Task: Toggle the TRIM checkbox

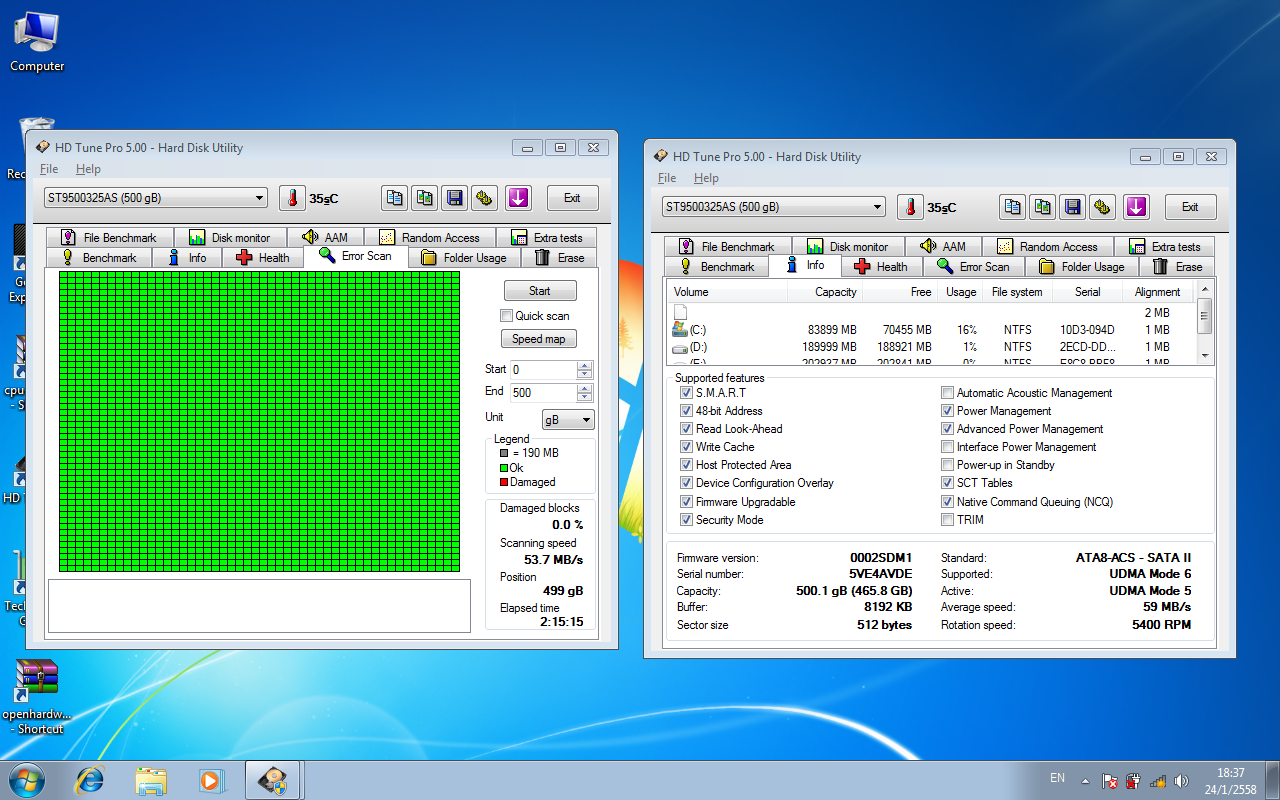Action: (x=947, y=520)
